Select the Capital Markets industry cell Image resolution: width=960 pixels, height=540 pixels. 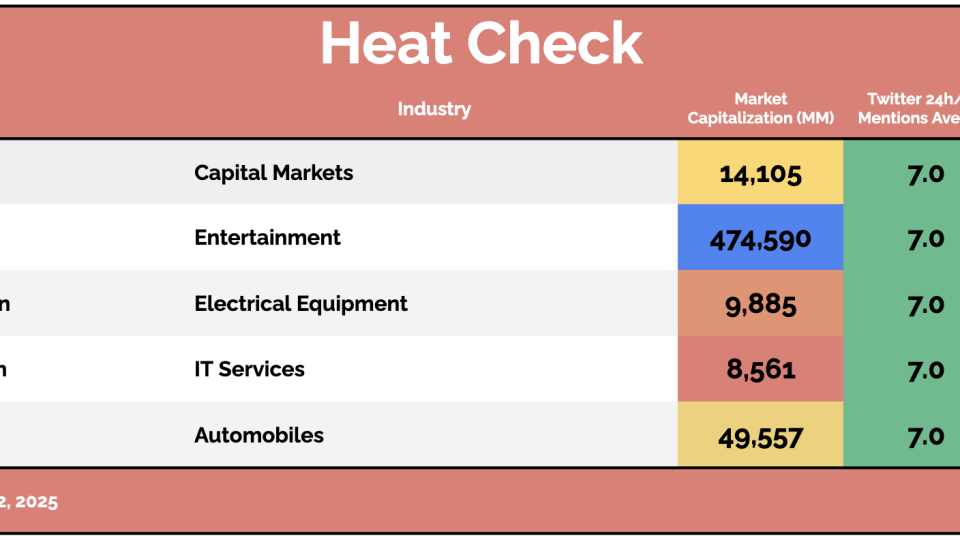[x=273, y=173]
